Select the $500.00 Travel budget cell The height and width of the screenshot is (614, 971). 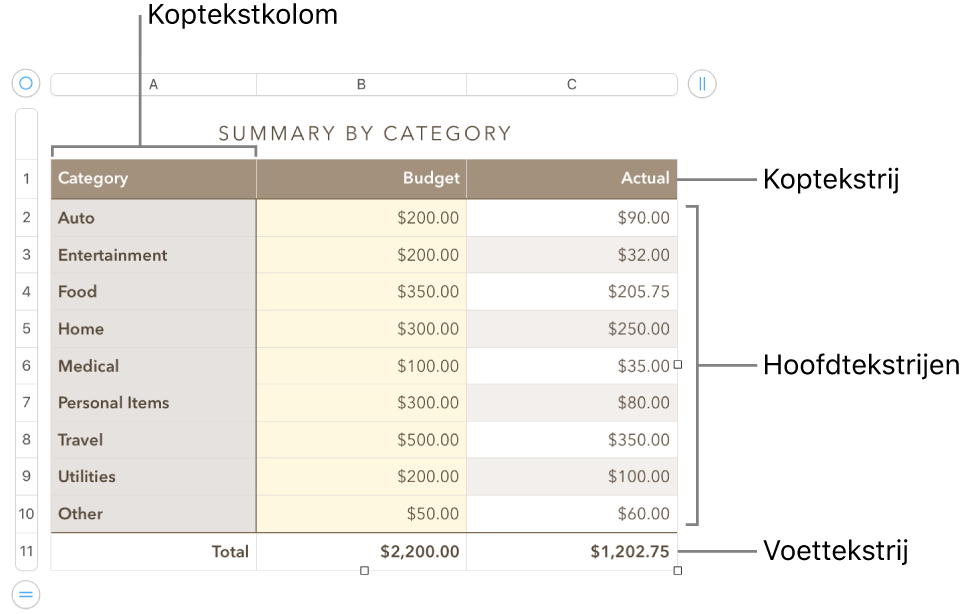click(361, 439)
